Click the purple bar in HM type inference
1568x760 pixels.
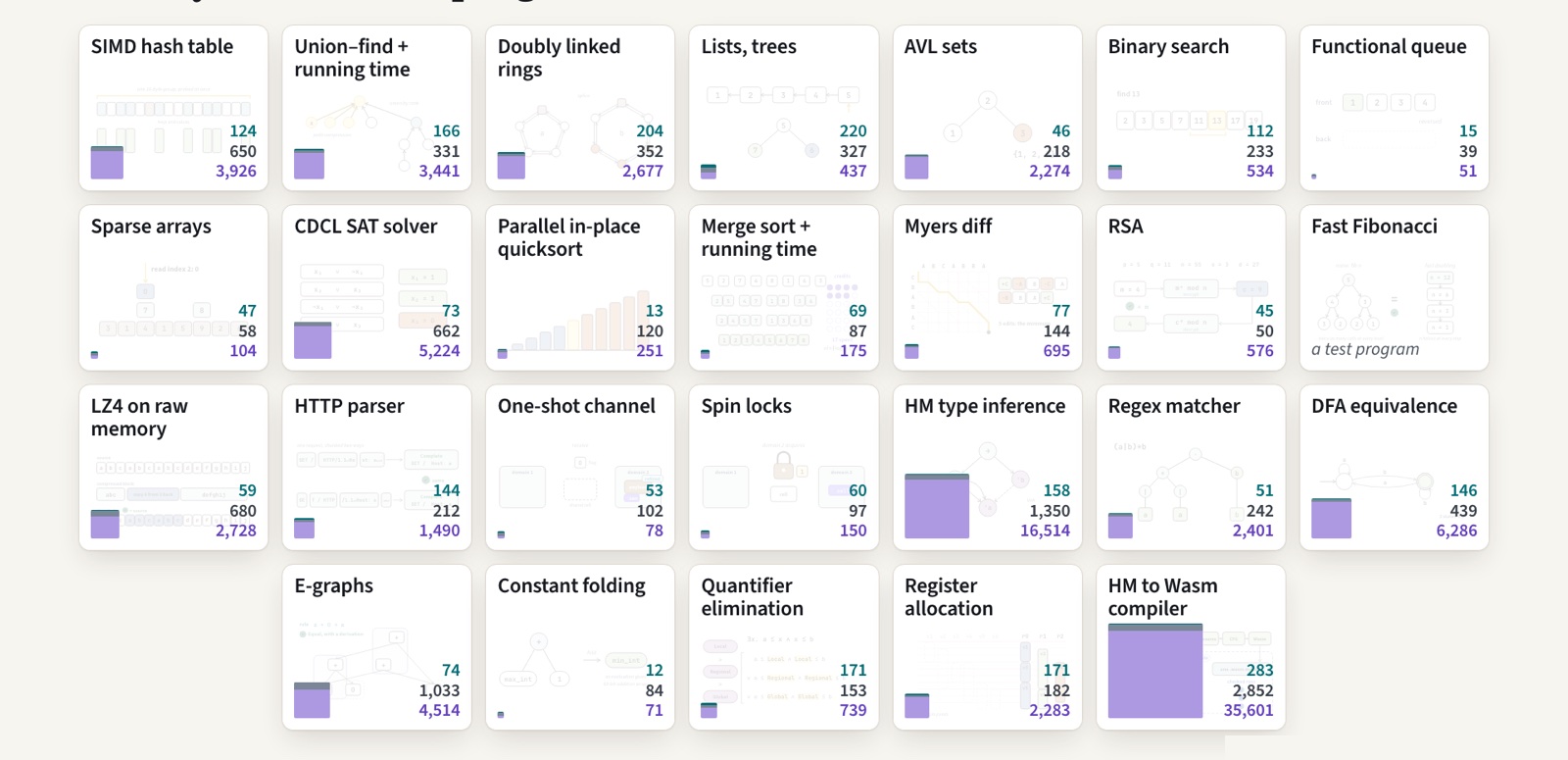point(937,506)
